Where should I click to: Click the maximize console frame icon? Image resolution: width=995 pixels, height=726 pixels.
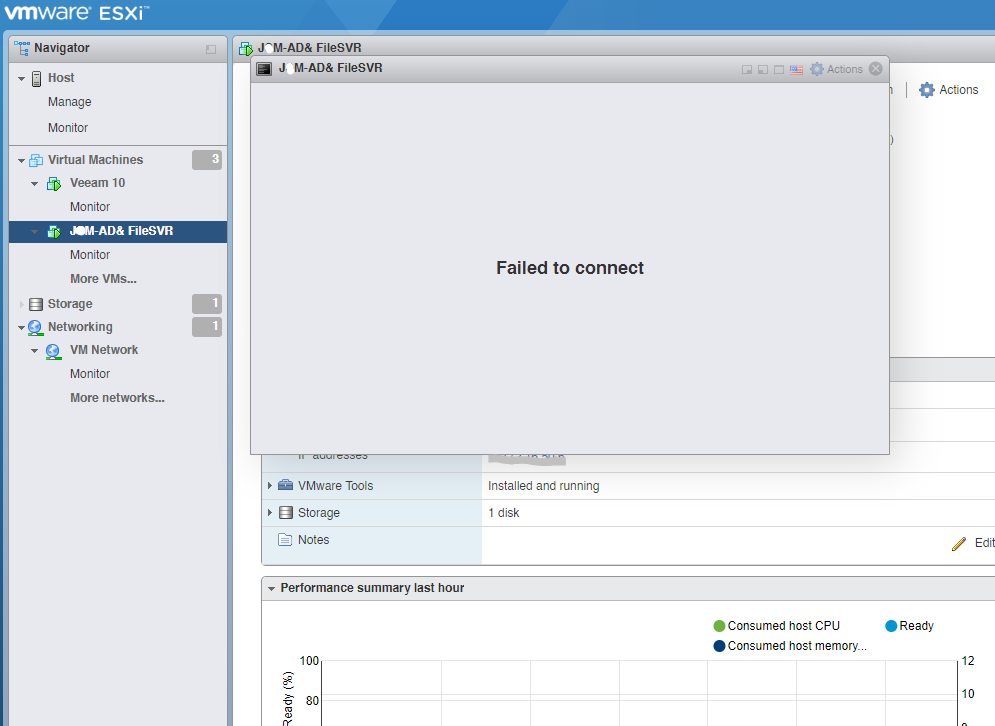tap(778, 69)
